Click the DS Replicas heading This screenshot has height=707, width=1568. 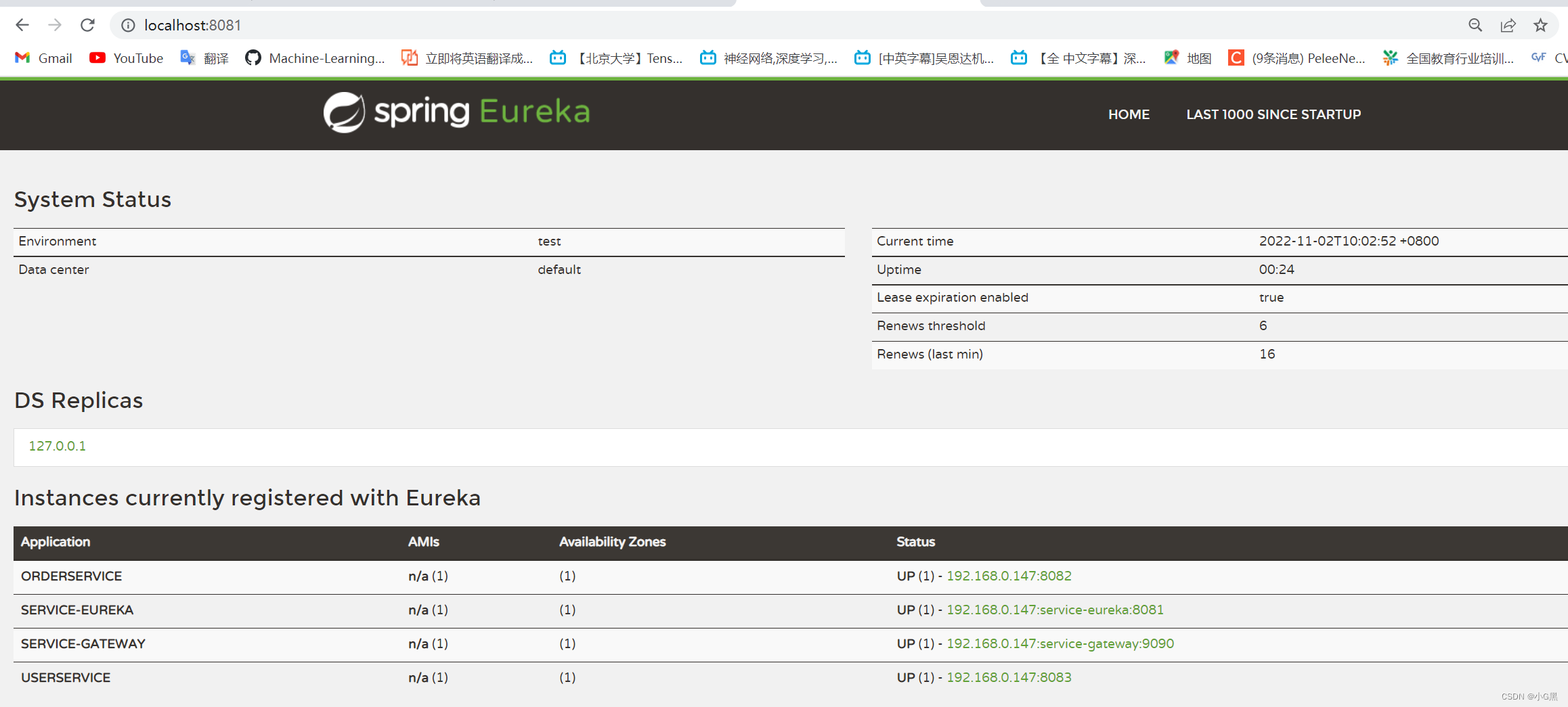tap(79, 401)
